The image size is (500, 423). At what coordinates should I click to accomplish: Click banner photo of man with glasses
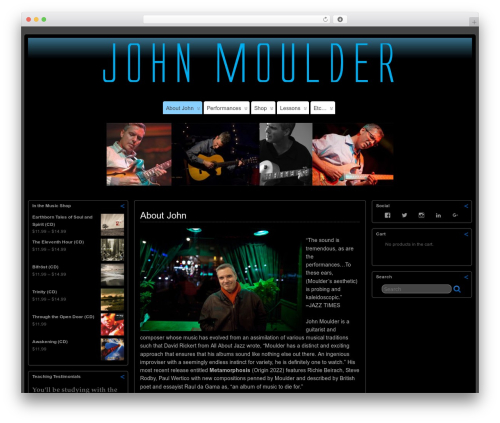click(353, 154)
